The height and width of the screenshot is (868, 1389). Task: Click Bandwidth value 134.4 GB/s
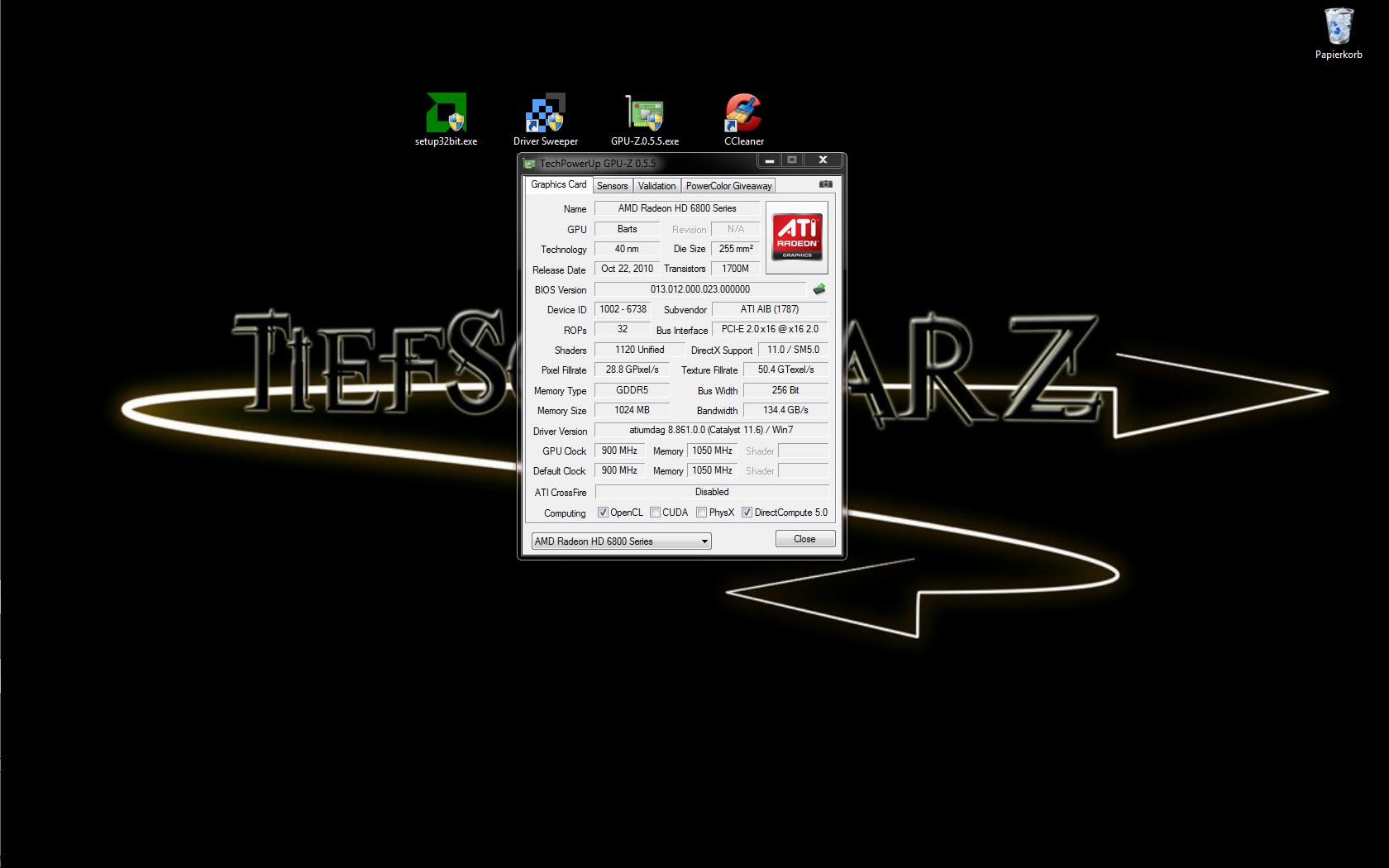785,410
